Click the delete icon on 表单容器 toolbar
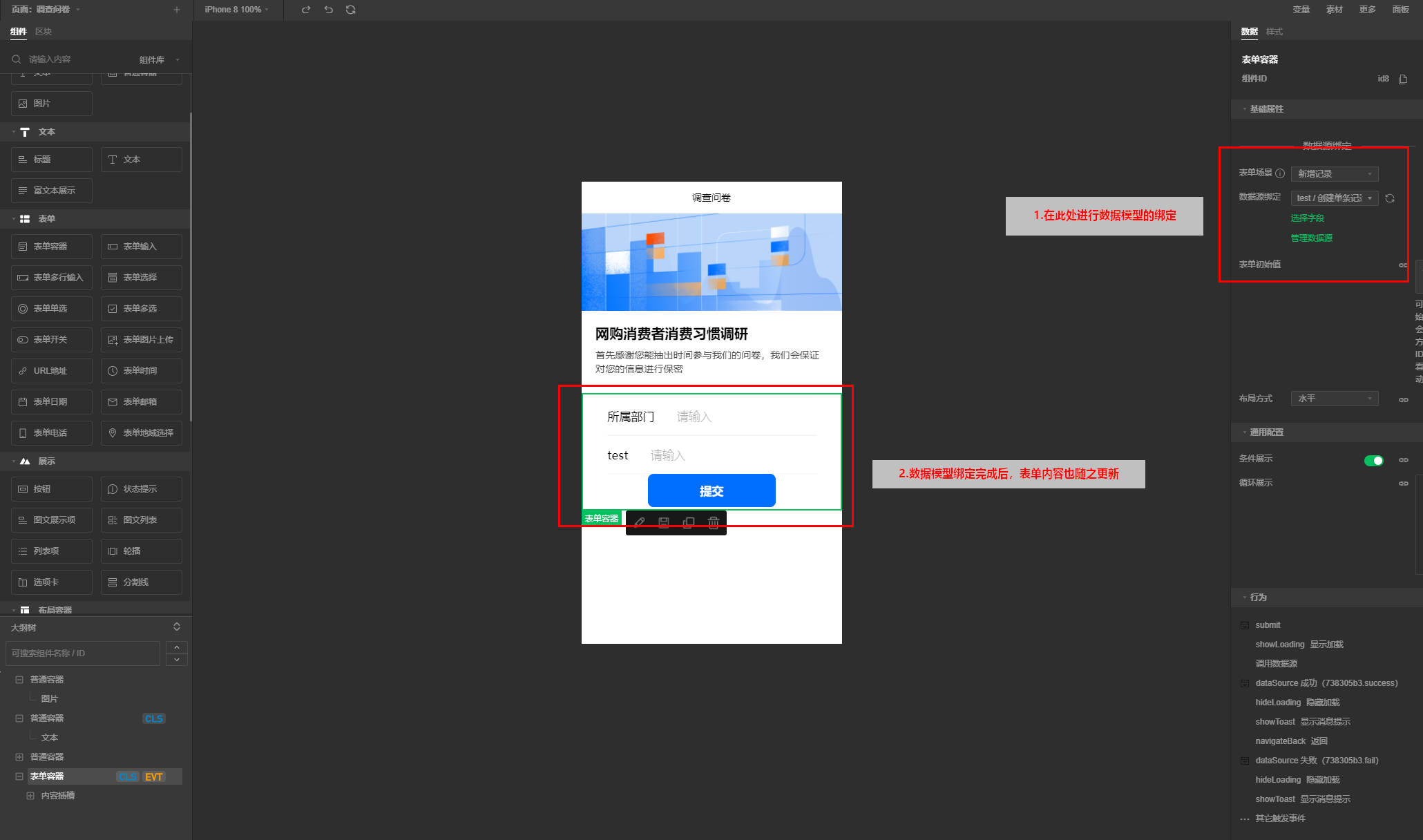This screenshot has height=840, width=1423. (714, 521)
